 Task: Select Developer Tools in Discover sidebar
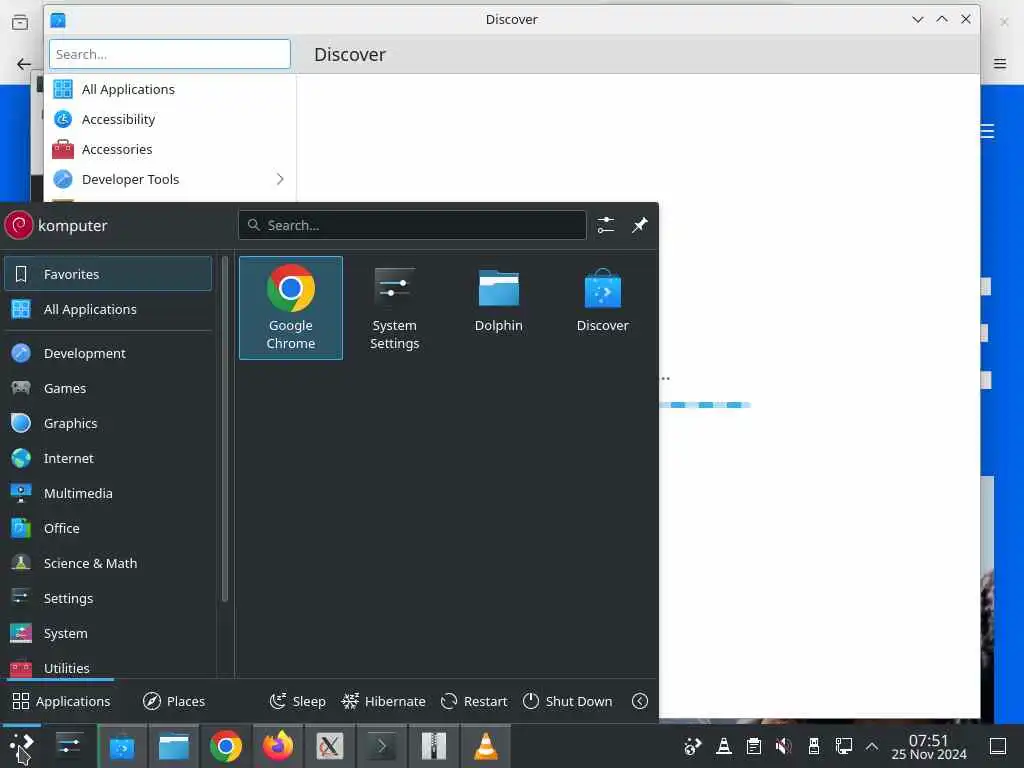170,180
